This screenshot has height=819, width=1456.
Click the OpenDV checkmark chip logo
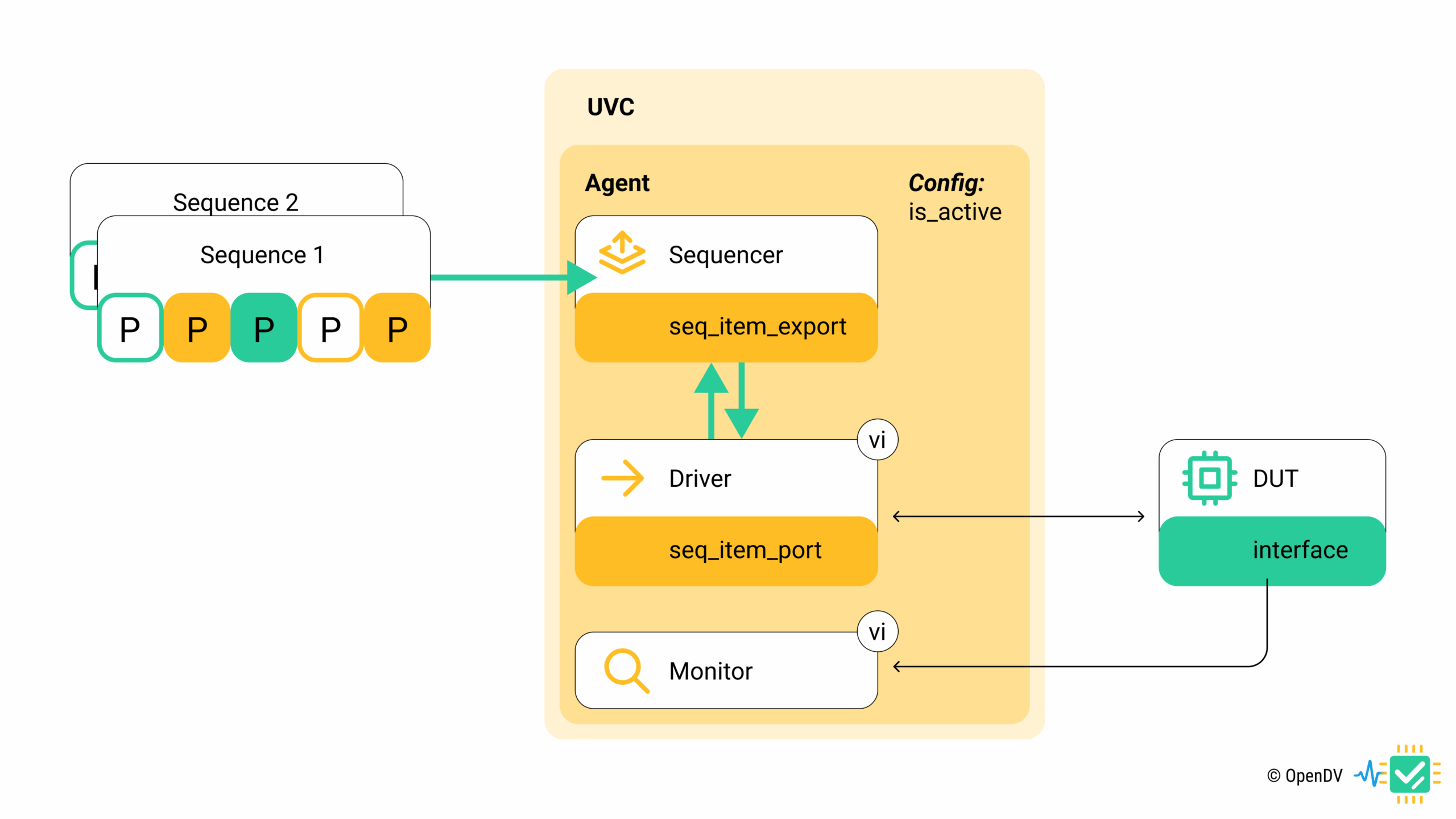tap(1410, 774)
